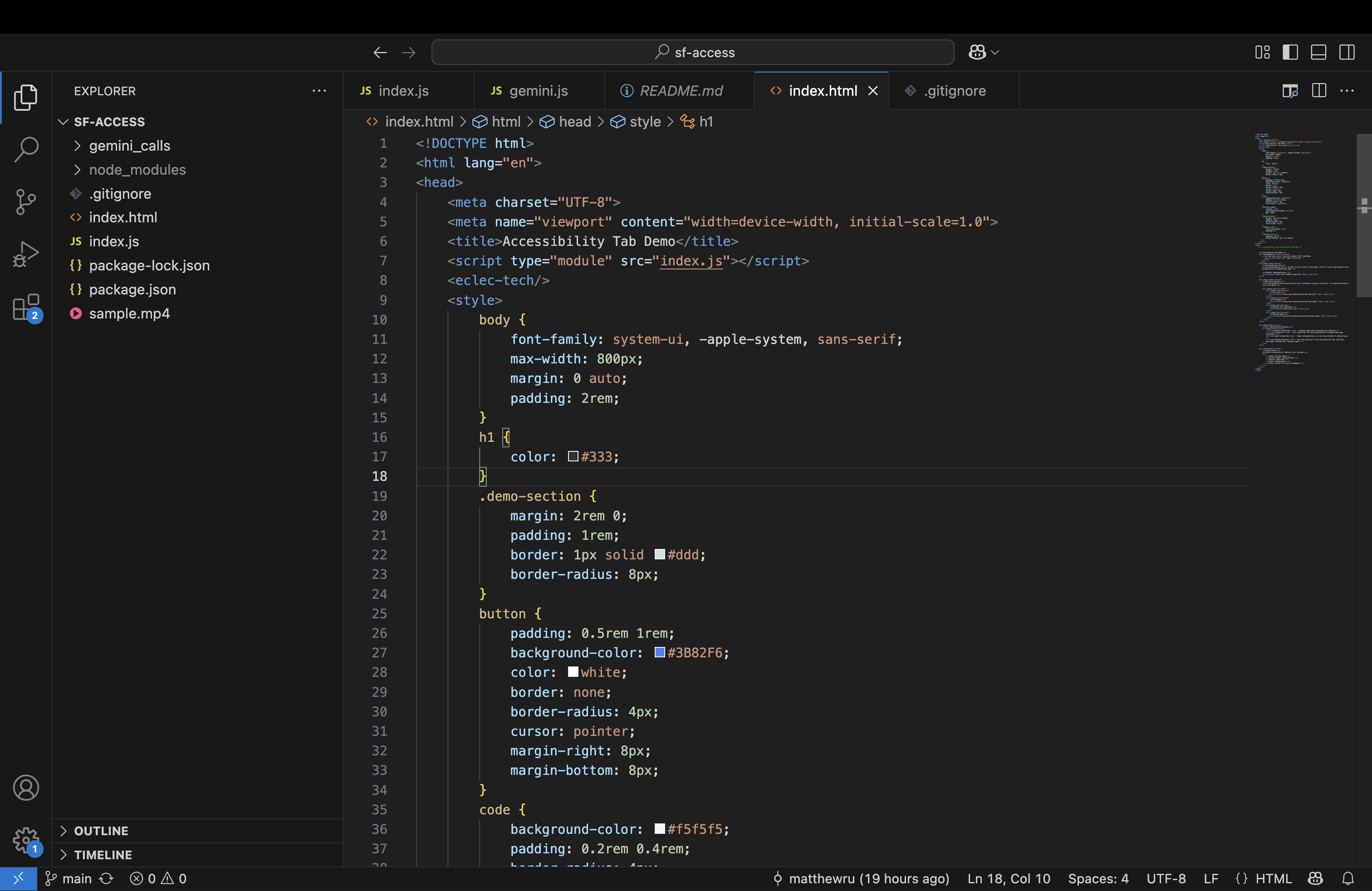Go forward with the right arrow
Screen dimensions: 1372x891
pyautogui.click(x=409, y=53)
